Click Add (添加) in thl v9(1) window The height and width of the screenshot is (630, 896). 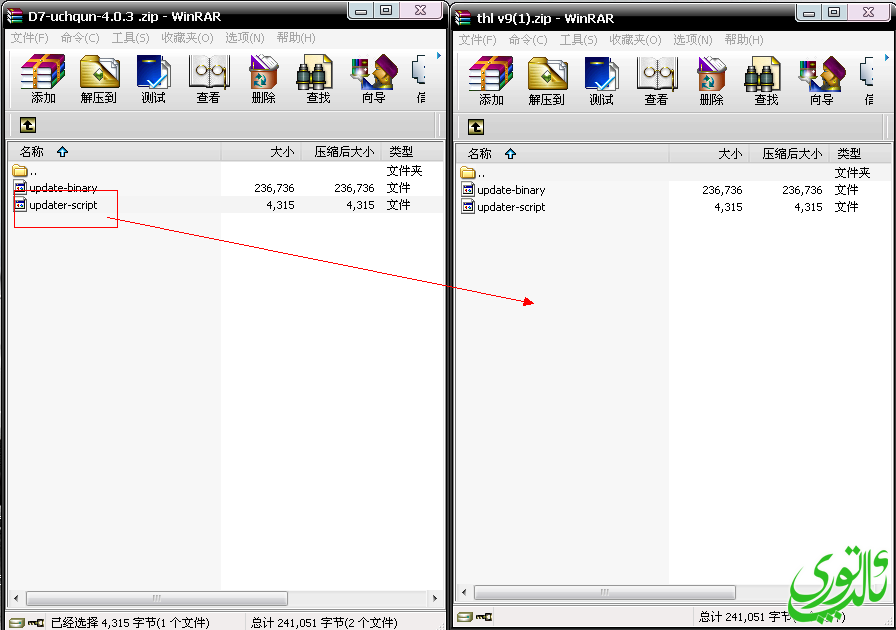tap(491, 81)
